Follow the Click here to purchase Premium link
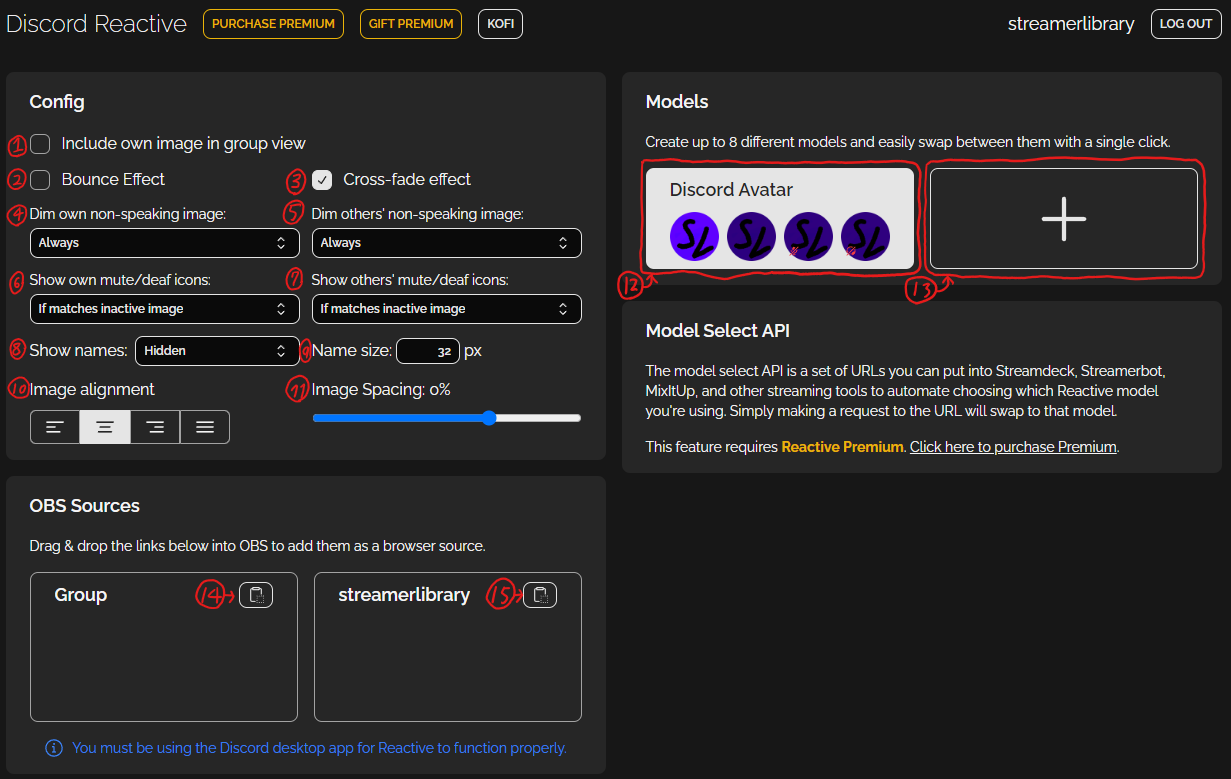 (1012, 447)
